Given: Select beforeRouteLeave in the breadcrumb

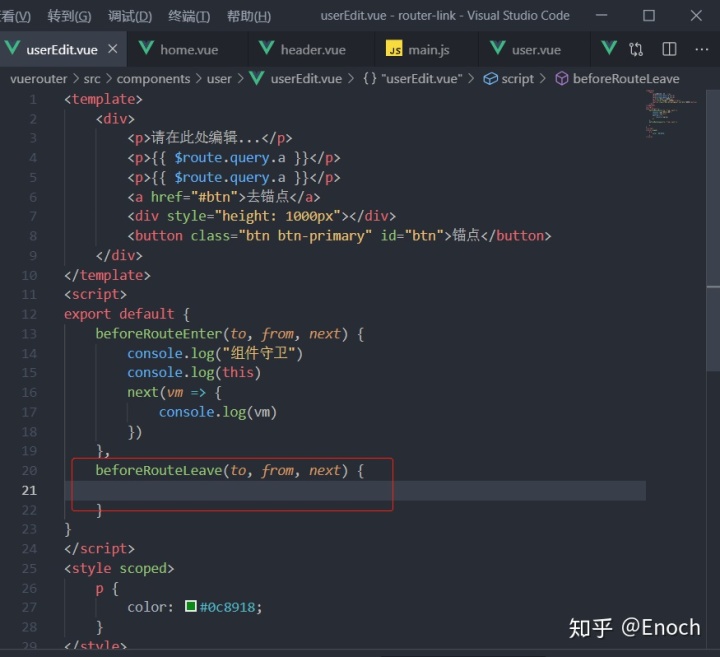Looking at the screenshot, I should point(626,79).
